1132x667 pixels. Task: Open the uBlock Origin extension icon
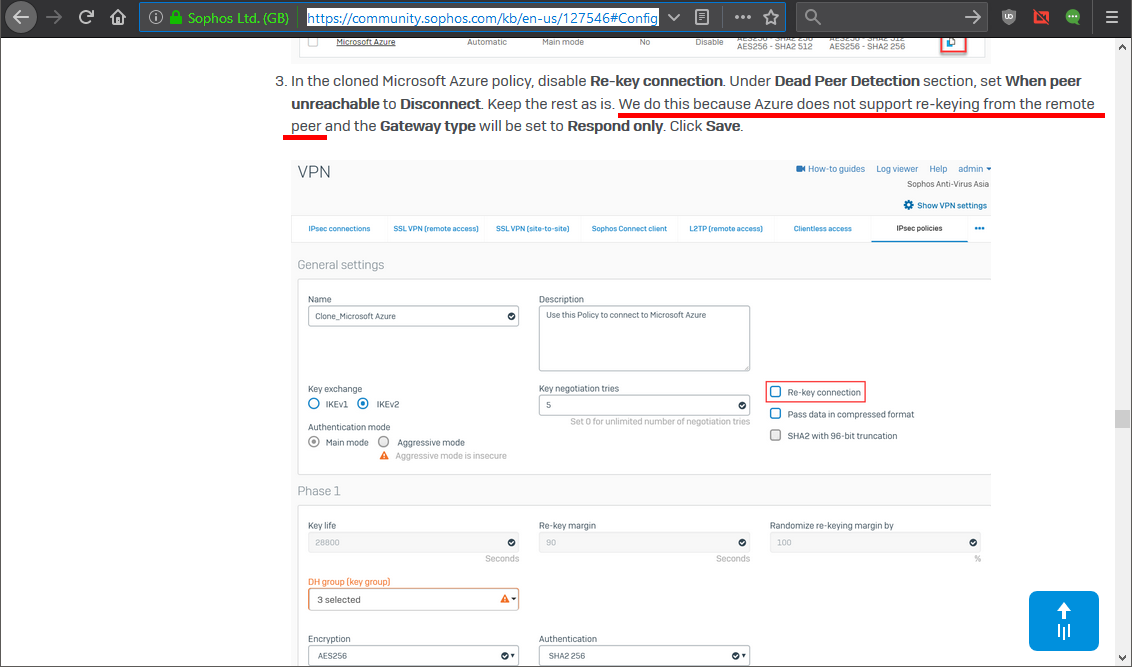[x=1009, y=17]
